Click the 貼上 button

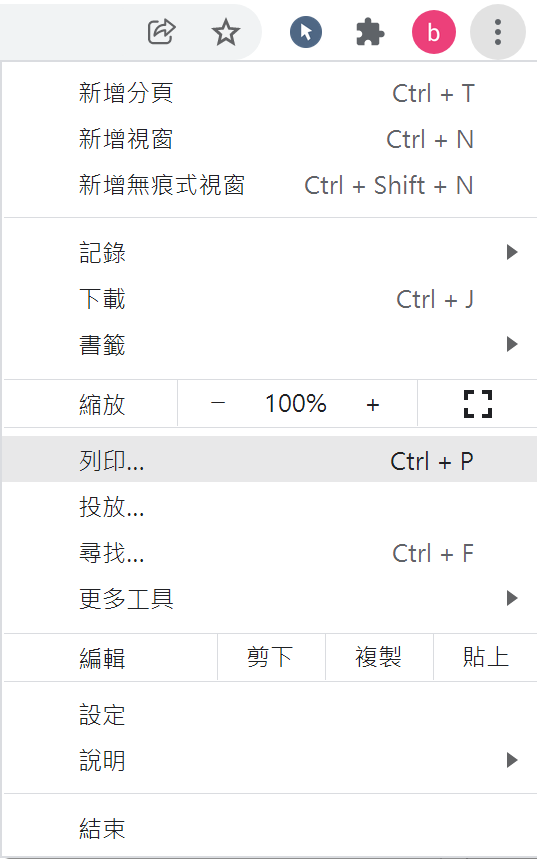[x=485, y=657]
